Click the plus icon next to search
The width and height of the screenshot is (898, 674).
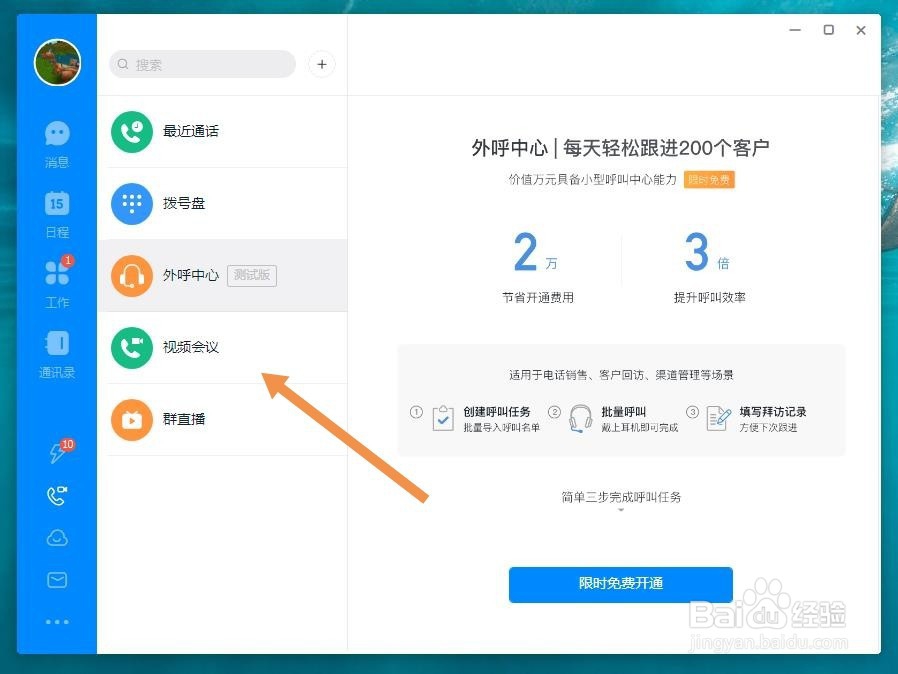point(321,64)
